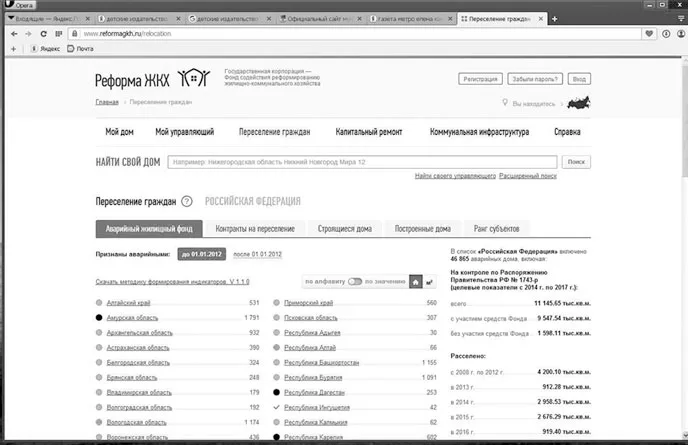Switch to Контракты на переселение tab
This screenshot has height=445, width=688.
point(255,229)
